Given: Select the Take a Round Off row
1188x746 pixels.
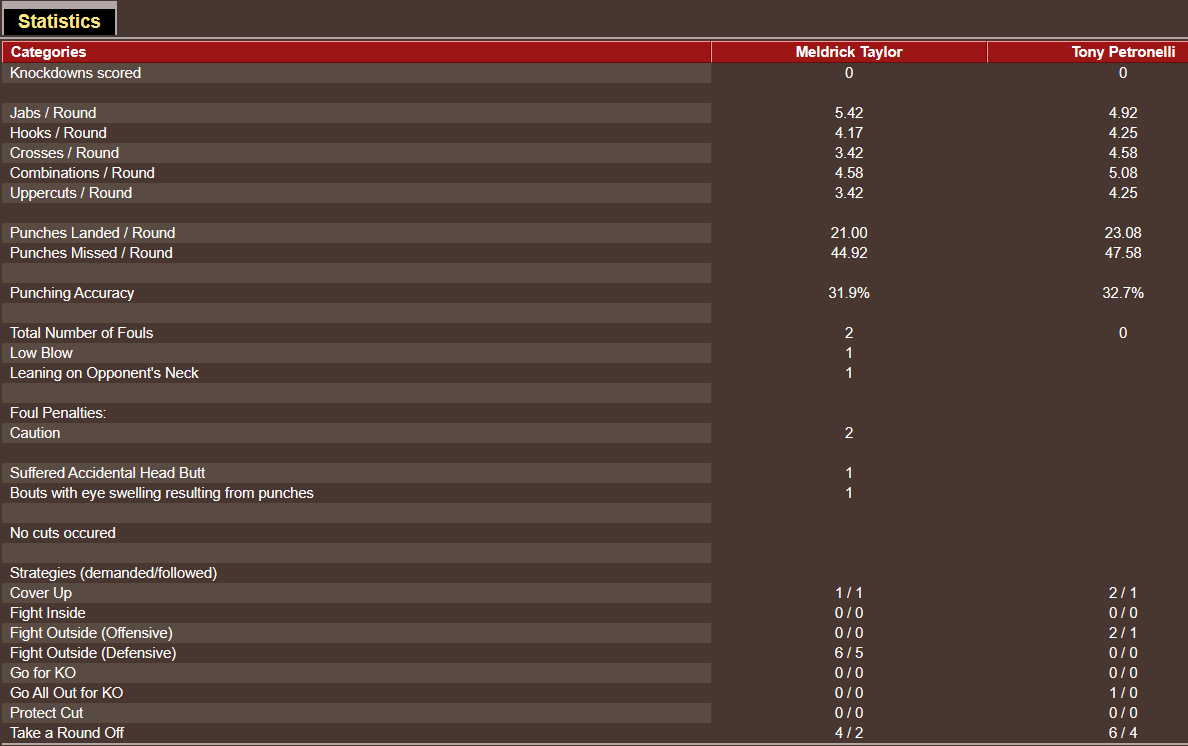Looking at the screenshot, I should (x=67, y=732).
